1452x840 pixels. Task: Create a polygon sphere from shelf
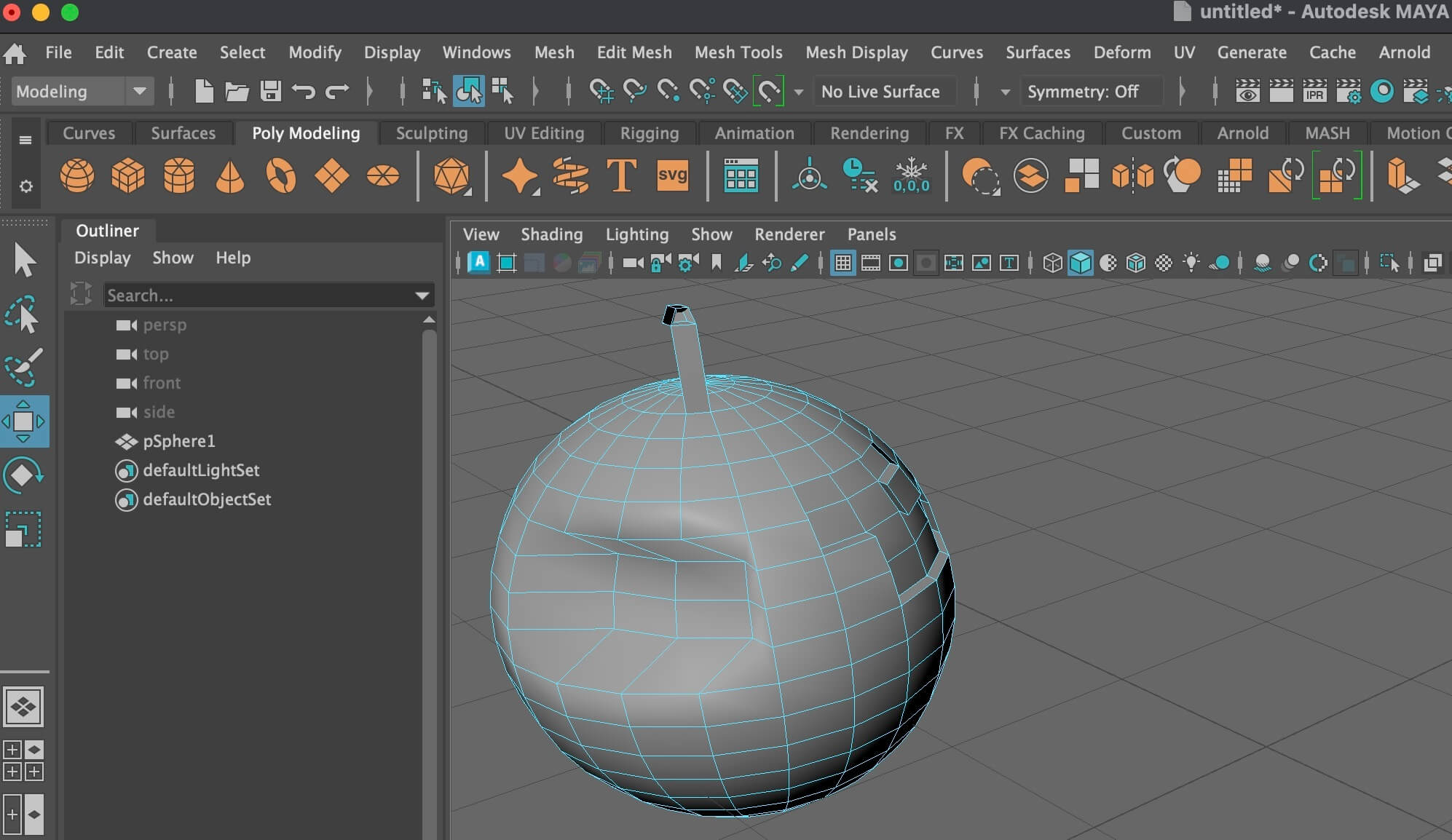tap(76, 175)
